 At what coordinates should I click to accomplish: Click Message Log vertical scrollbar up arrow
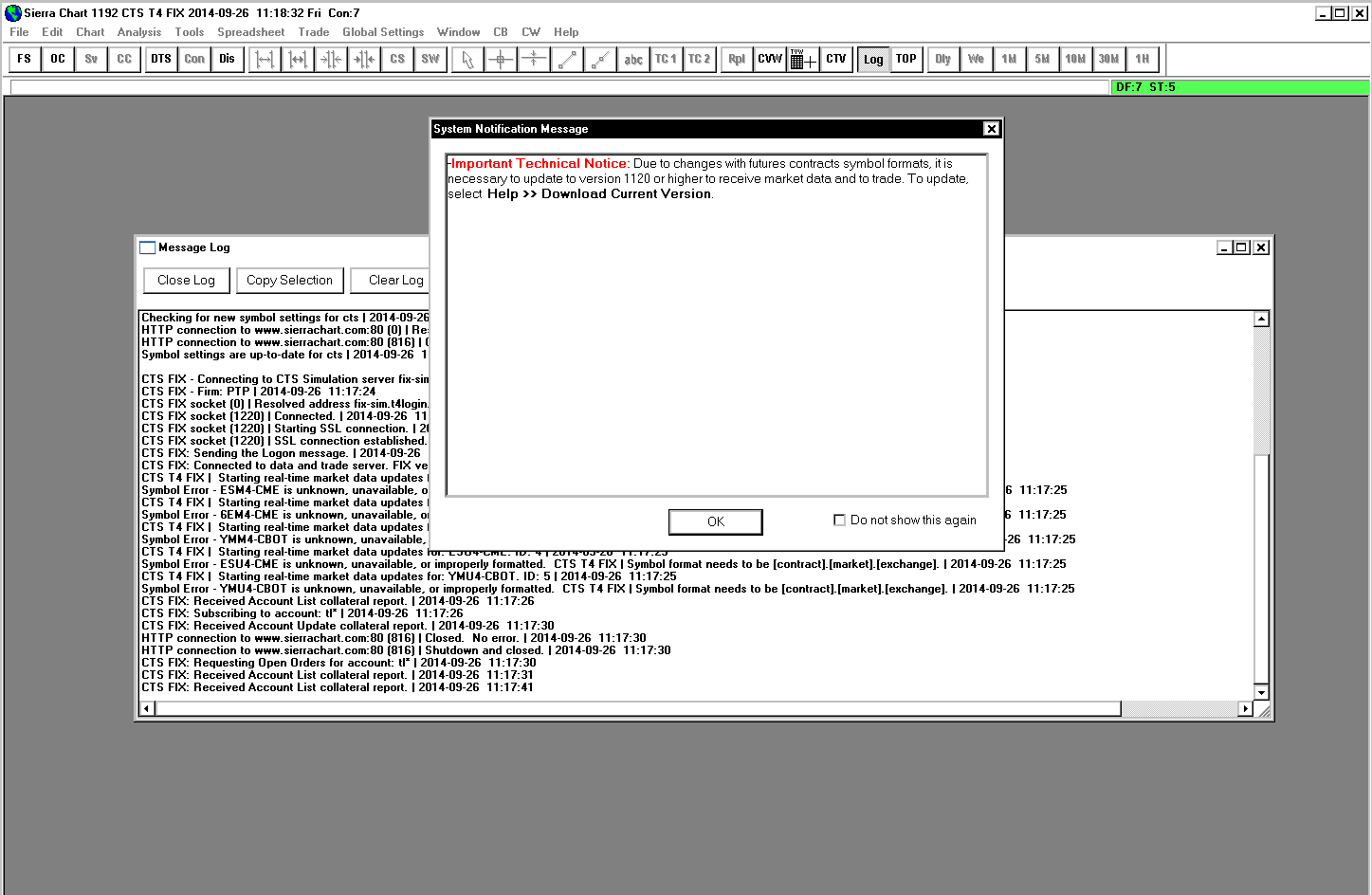point(1261,319)
